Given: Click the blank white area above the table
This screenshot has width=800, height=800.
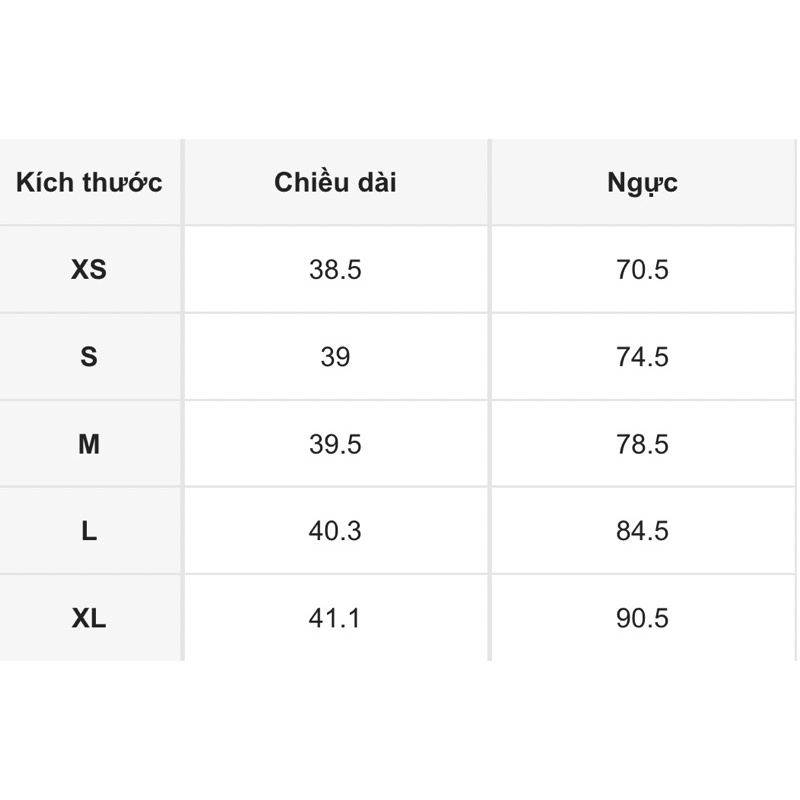Looking at the screenshot, I should coord(400,70).
